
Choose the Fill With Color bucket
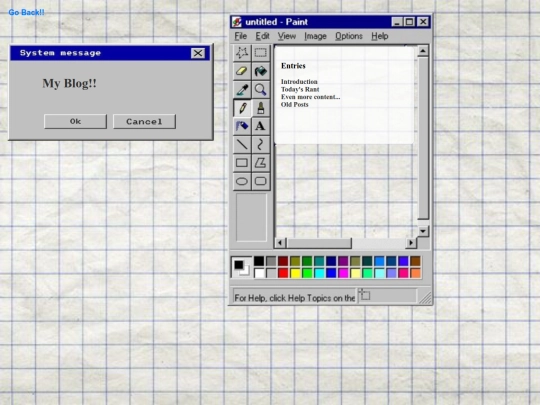260,71
